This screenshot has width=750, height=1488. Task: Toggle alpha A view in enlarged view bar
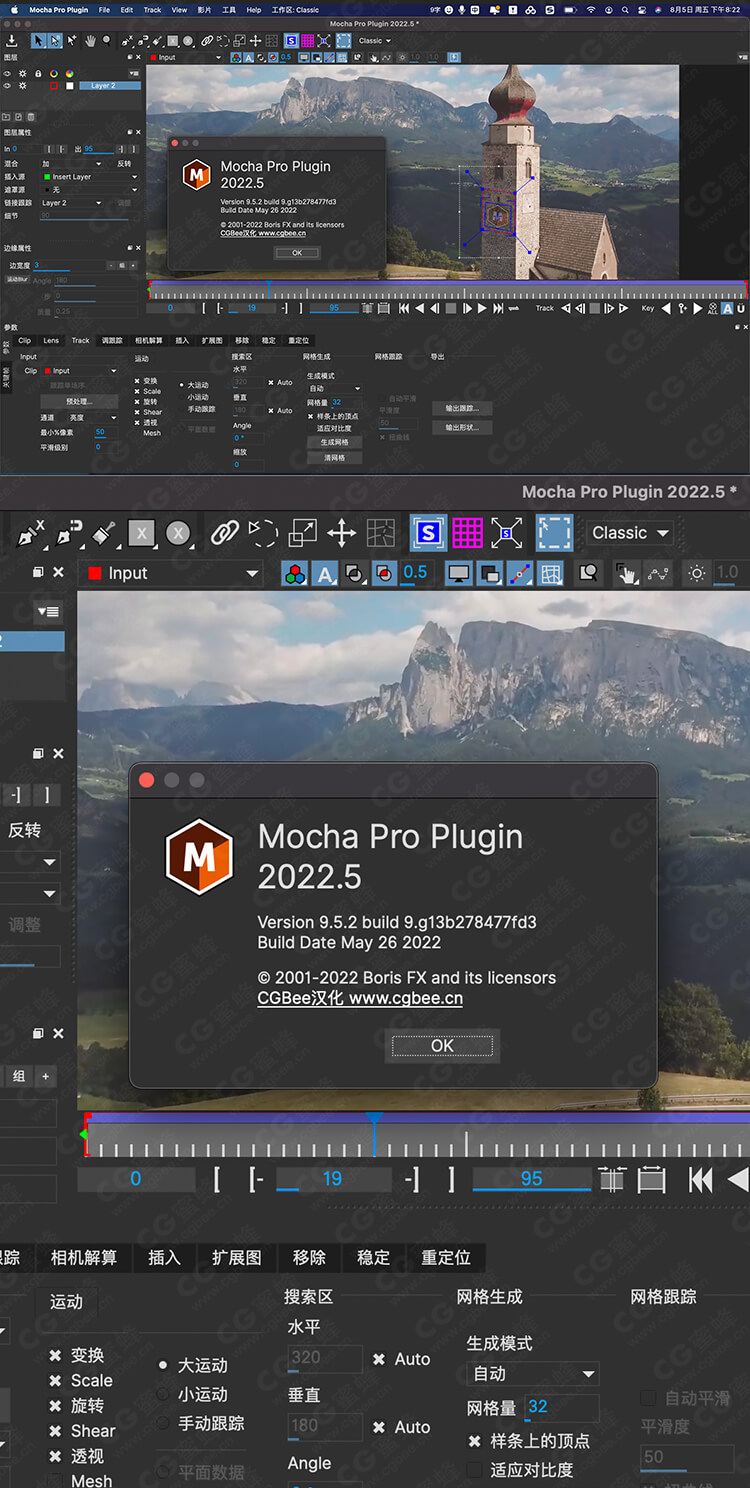click(x=325, y=573)
